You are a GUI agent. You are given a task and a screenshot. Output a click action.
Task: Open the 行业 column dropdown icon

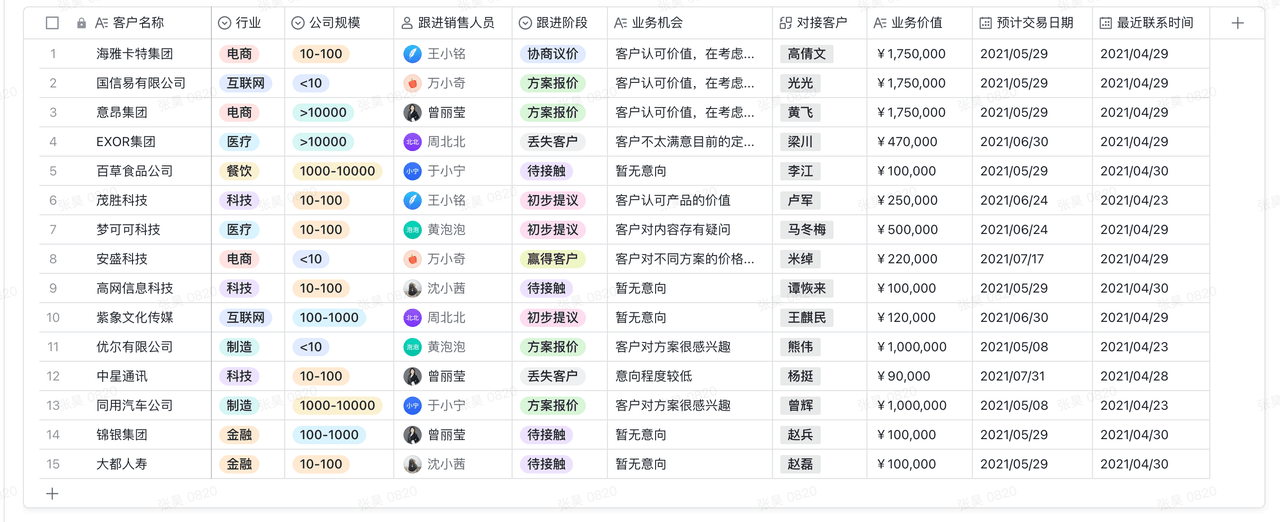click(x=225, y=23)
